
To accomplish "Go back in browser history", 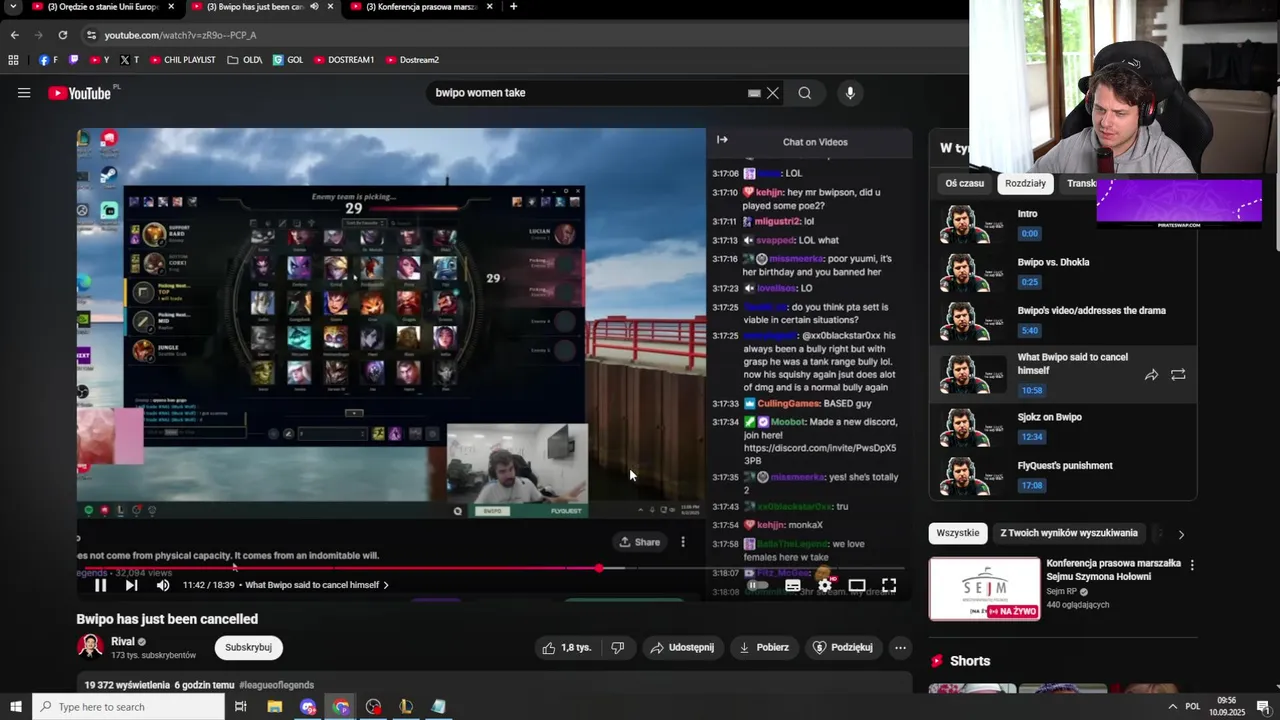I will coord(14,35).
